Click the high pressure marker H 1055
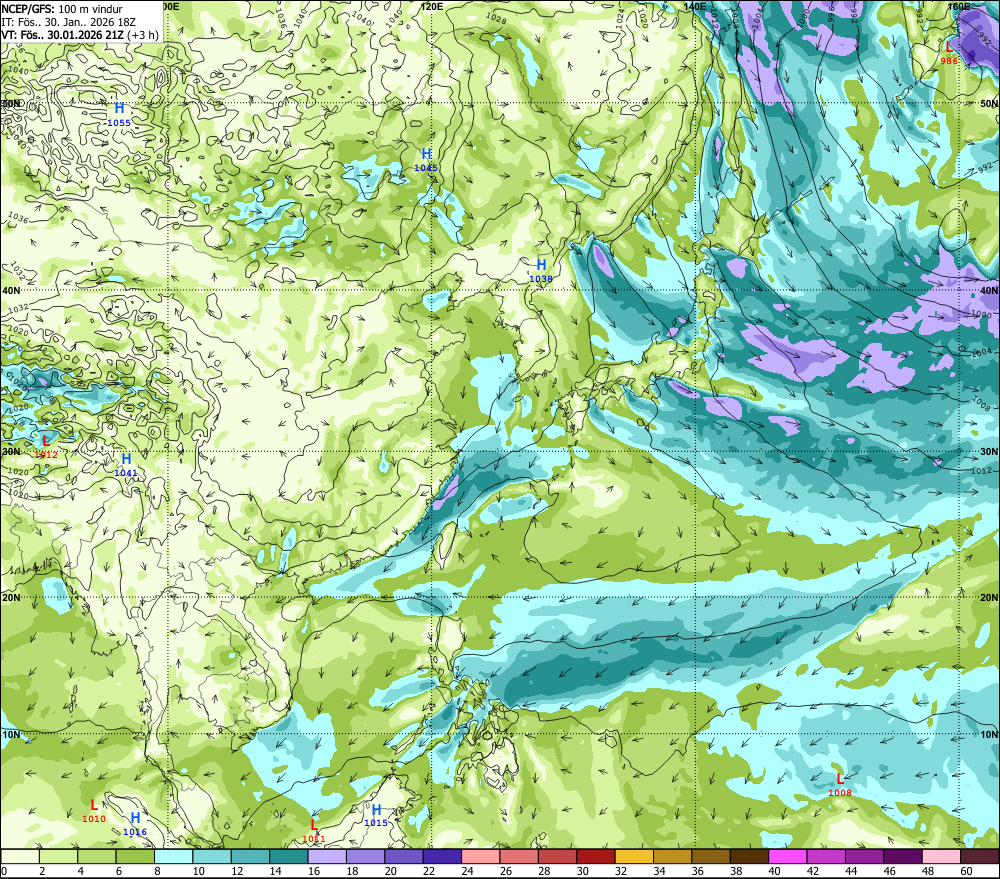The image size is (1000, 879). pos(119,114)
